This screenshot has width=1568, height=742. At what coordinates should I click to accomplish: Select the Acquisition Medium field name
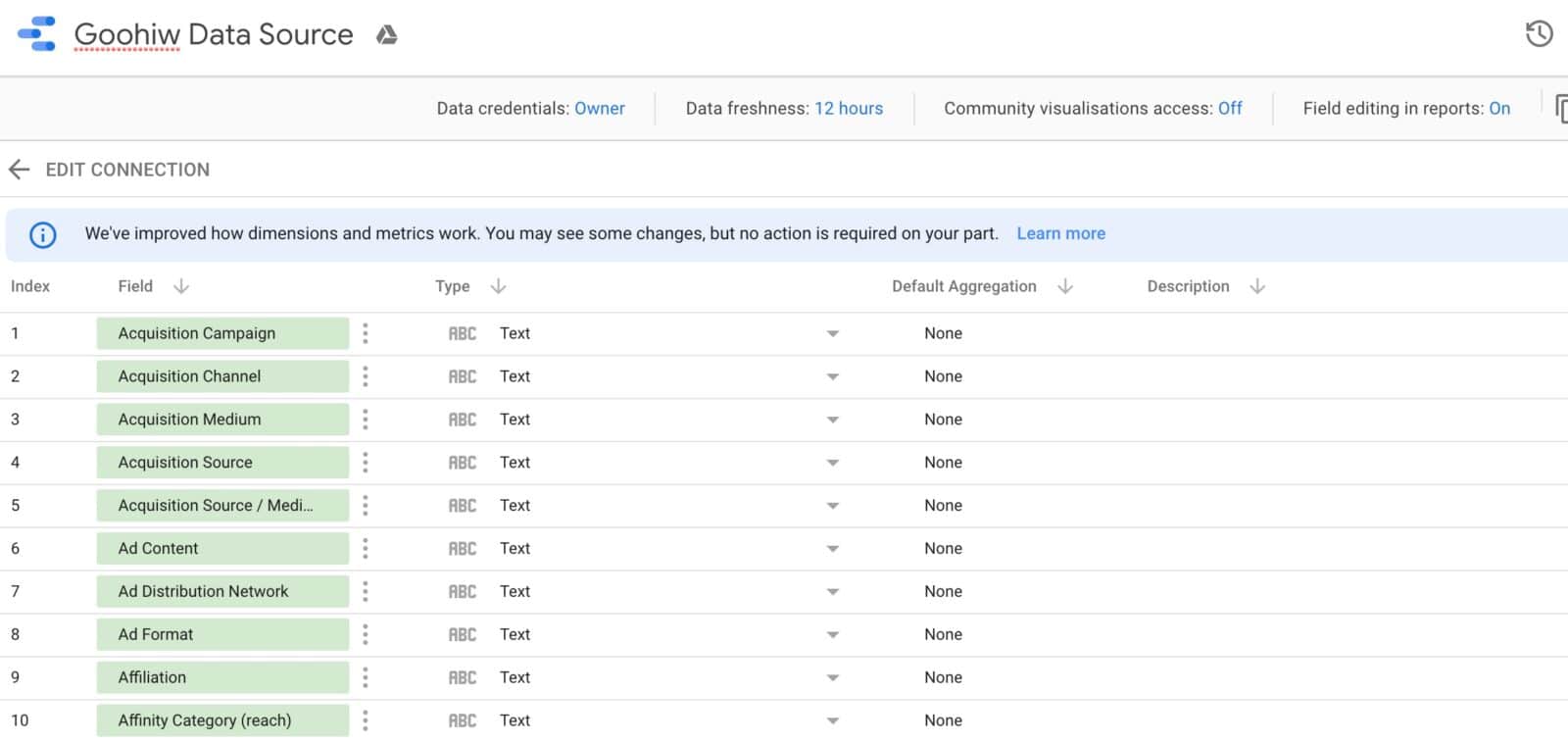click(190, 420)
